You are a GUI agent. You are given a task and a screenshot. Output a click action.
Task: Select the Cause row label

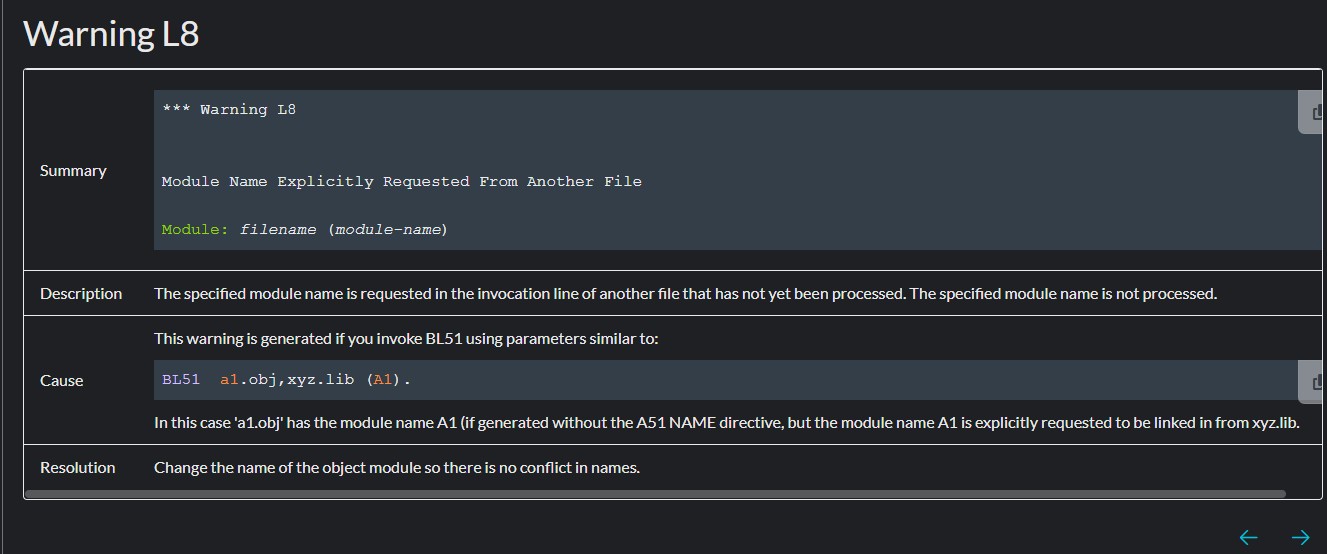61,381
